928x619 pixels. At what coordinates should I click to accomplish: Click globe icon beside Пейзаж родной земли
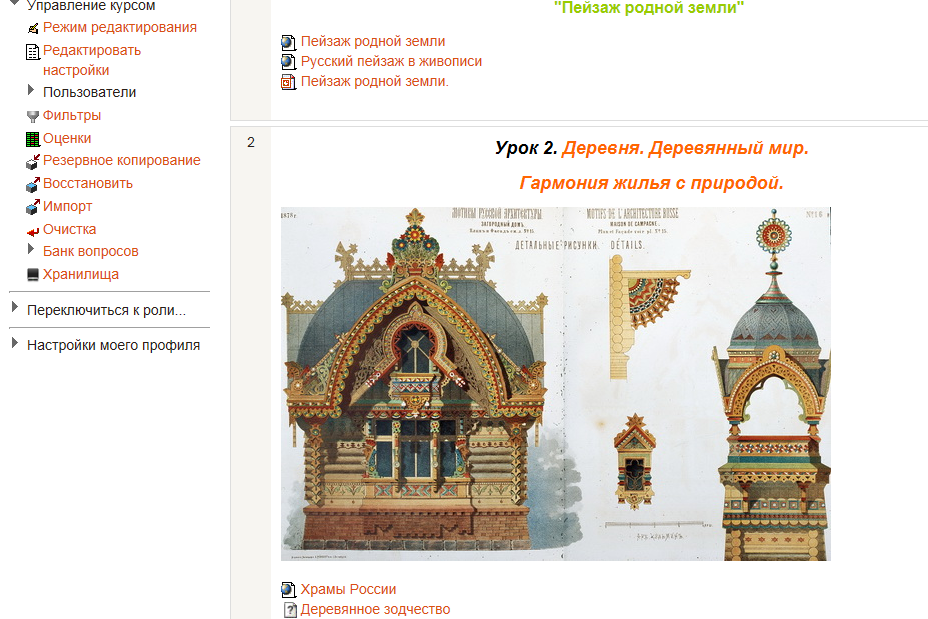[x=288, y=42]
